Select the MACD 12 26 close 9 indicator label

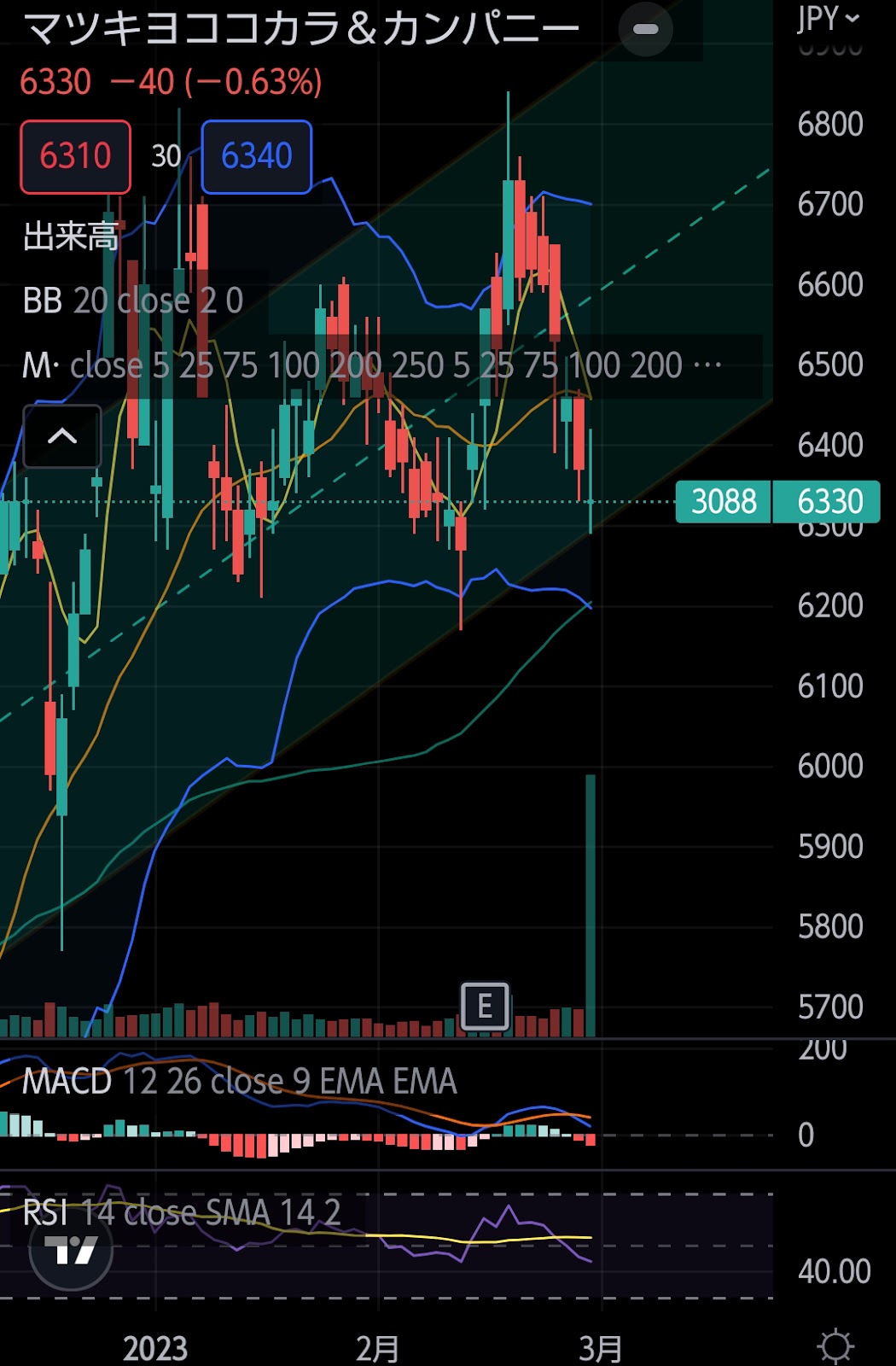coord(239,1081)
